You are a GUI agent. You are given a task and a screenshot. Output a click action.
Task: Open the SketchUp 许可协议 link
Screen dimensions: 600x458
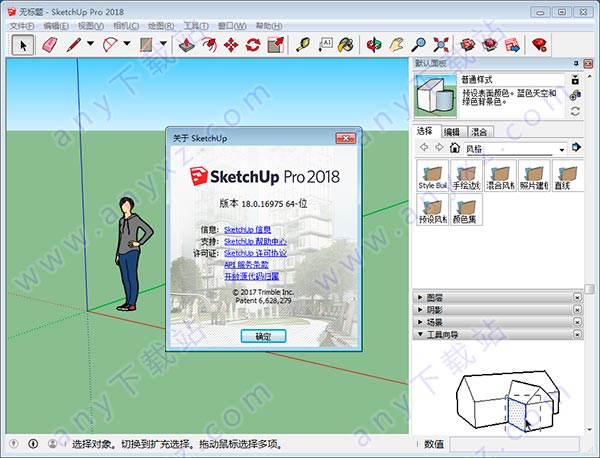click(255, 253)
